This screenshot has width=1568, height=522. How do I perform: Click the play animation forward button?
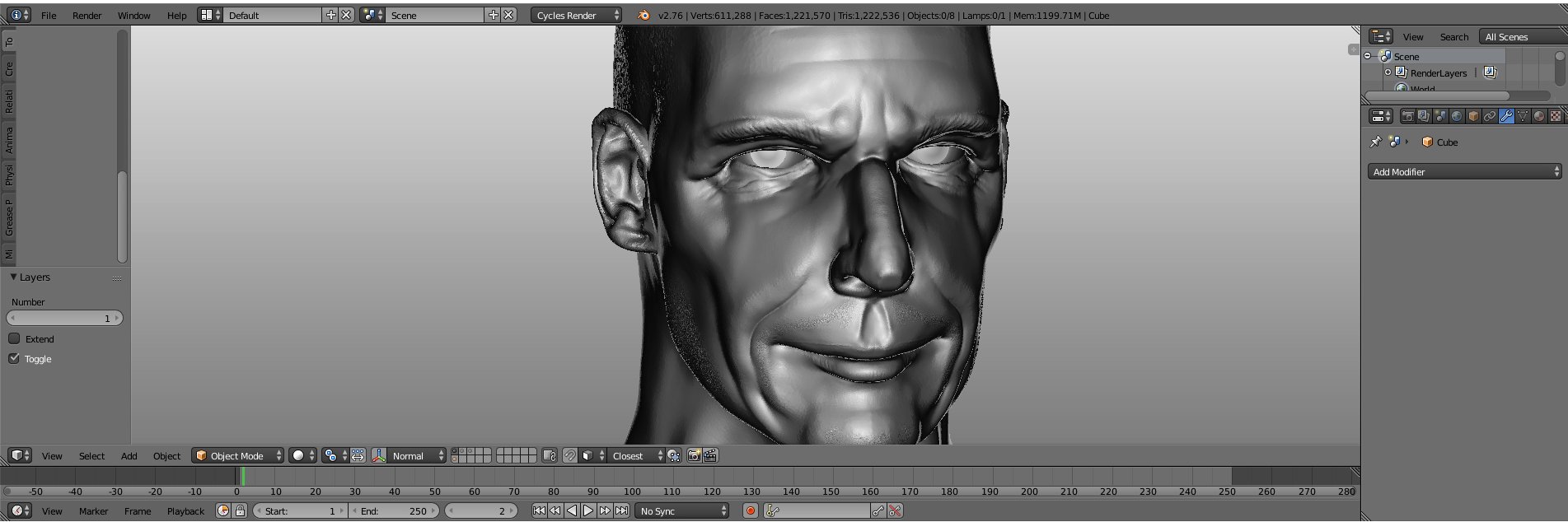click(x=588, y=510)
